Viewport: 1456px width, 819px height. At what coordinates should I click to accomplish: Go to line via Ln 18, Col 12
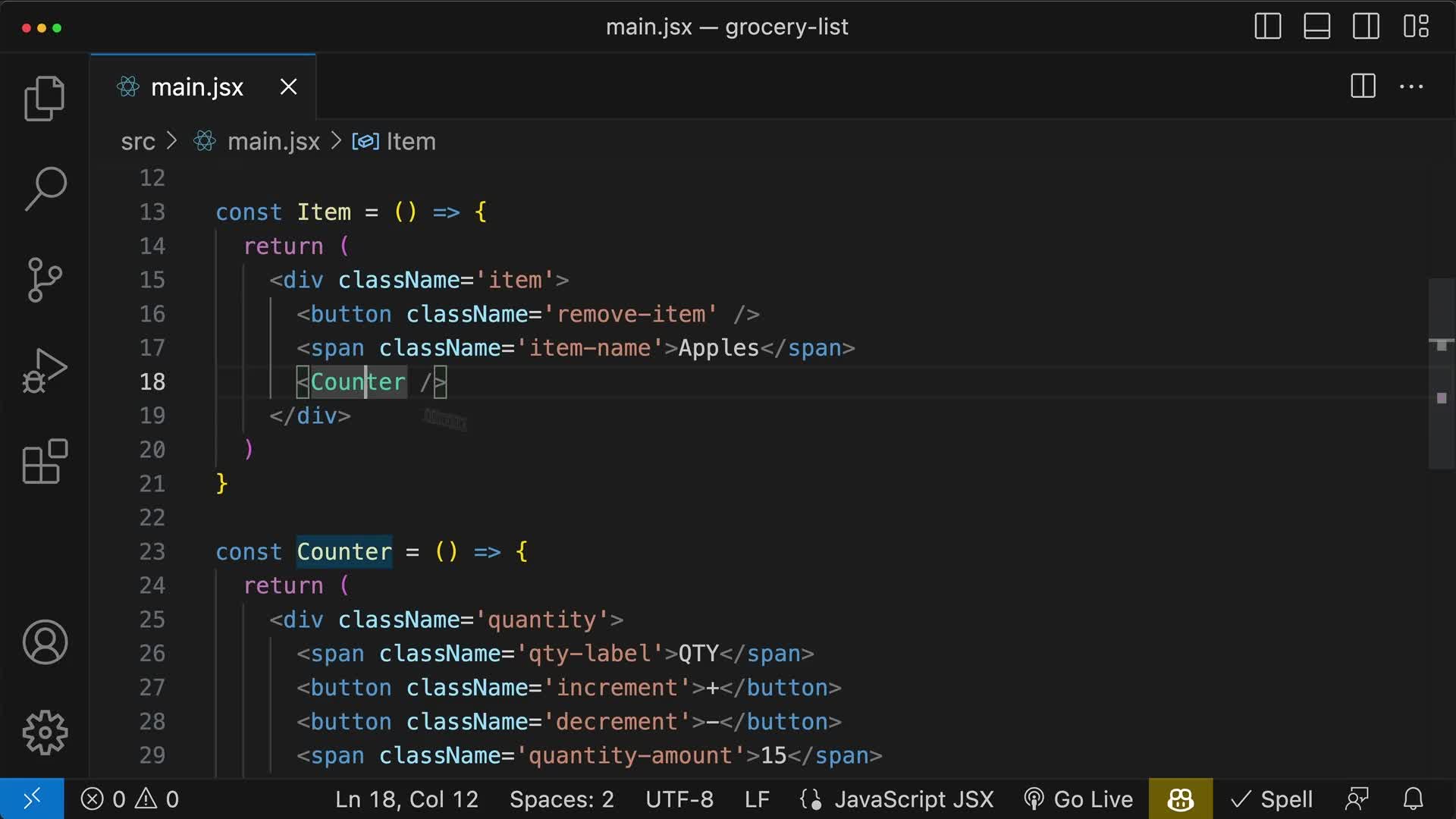(x=406, y=799)
